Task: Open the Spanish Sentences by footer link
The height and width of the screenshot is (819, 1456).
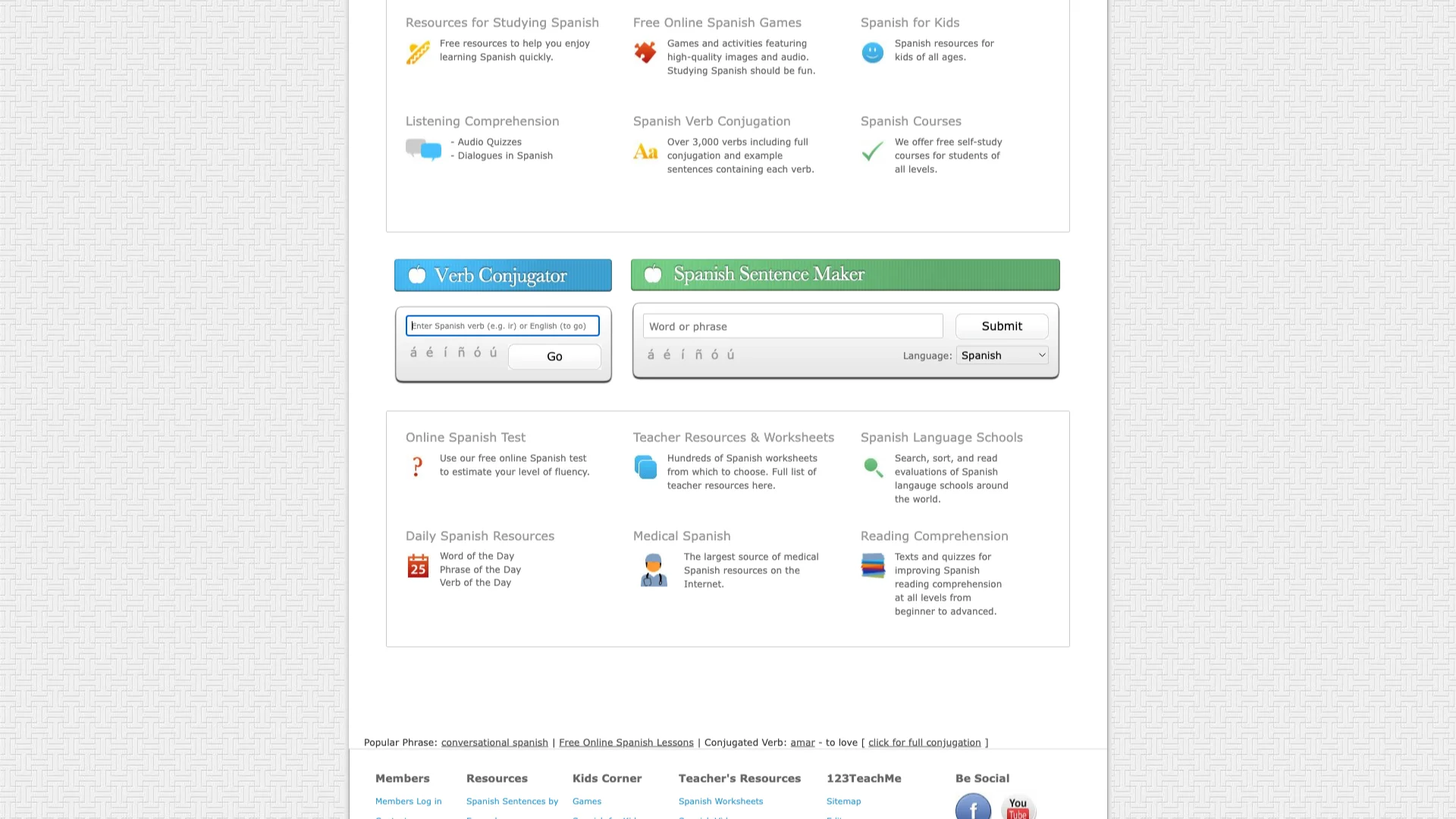Action: 512,801
